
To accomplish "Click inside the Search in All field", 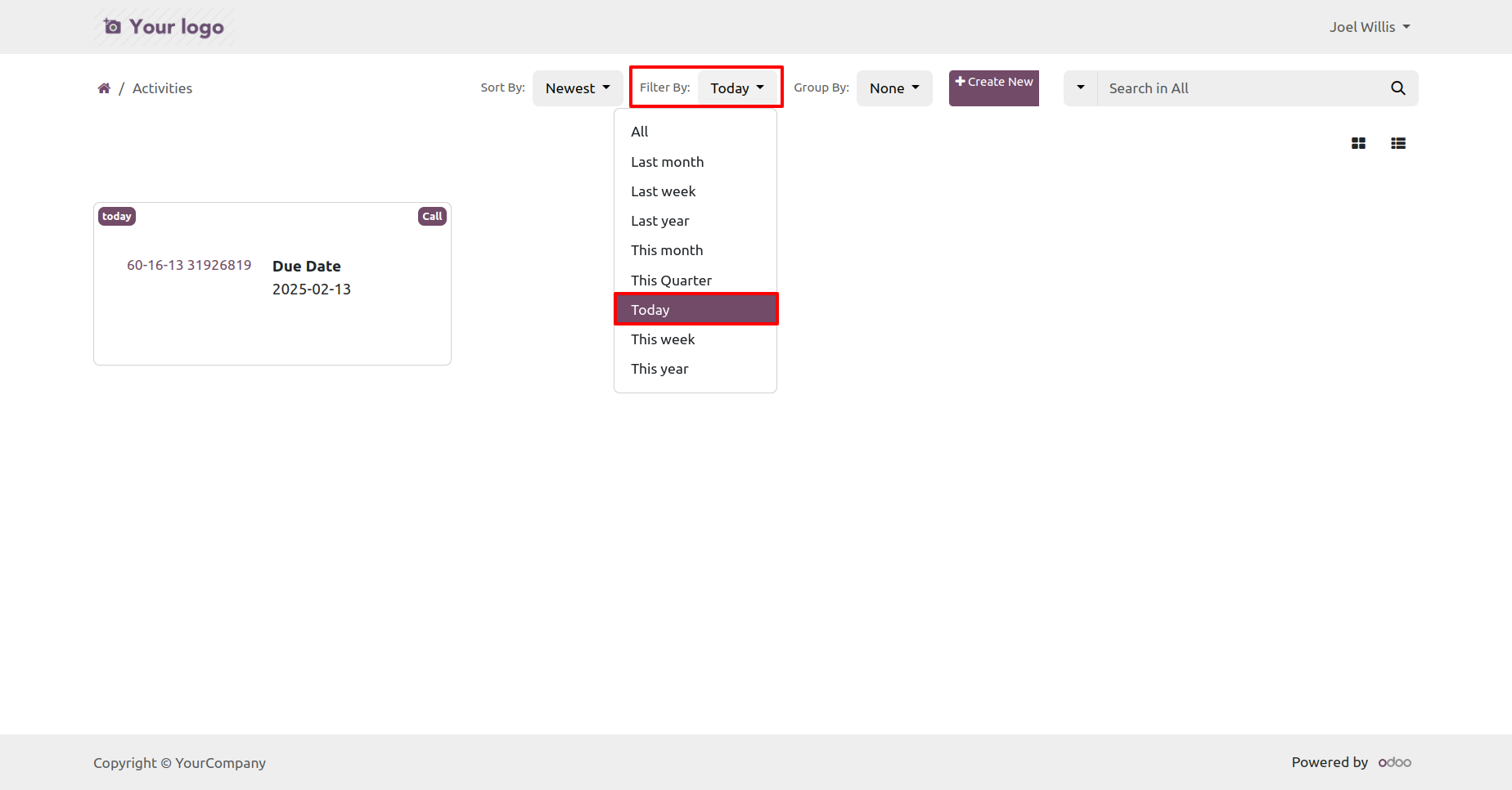I will click(x=1238, y=88).
